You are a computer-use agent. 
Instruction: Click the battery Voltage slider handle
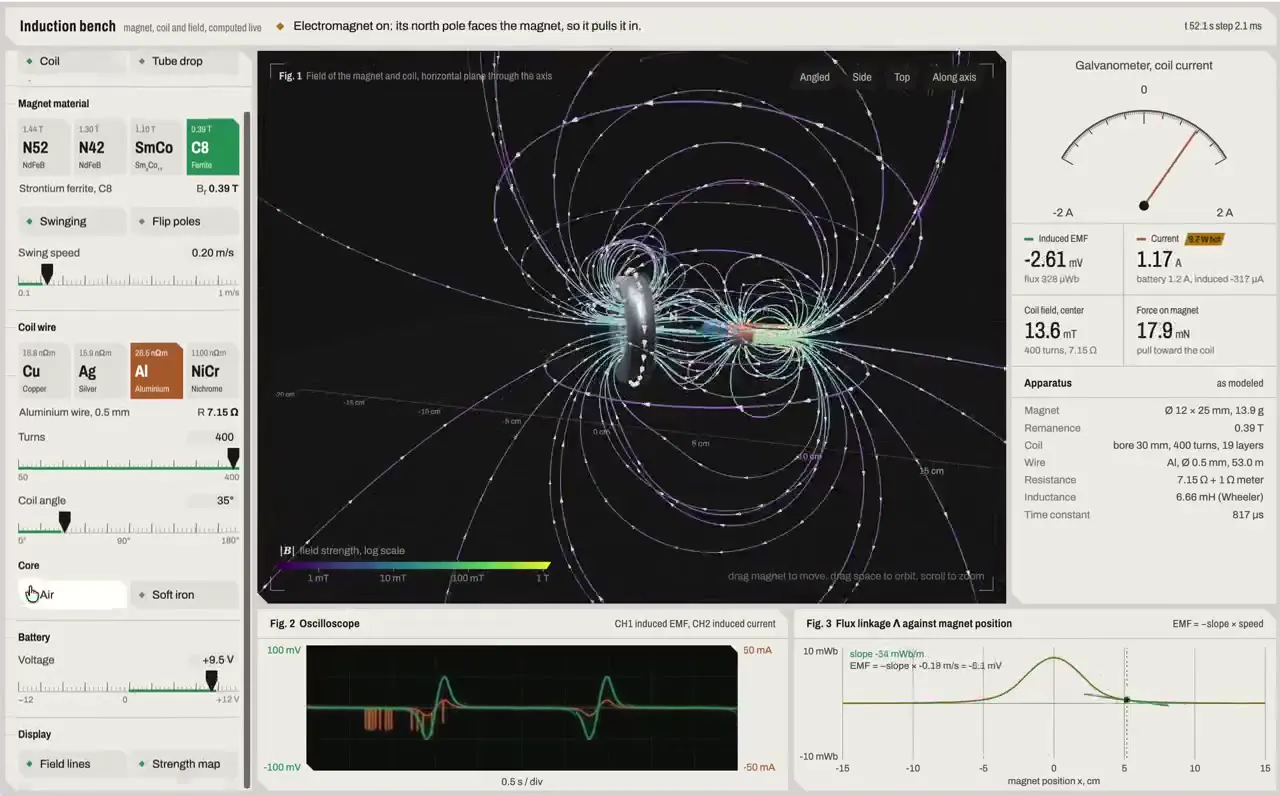(211, 680)
